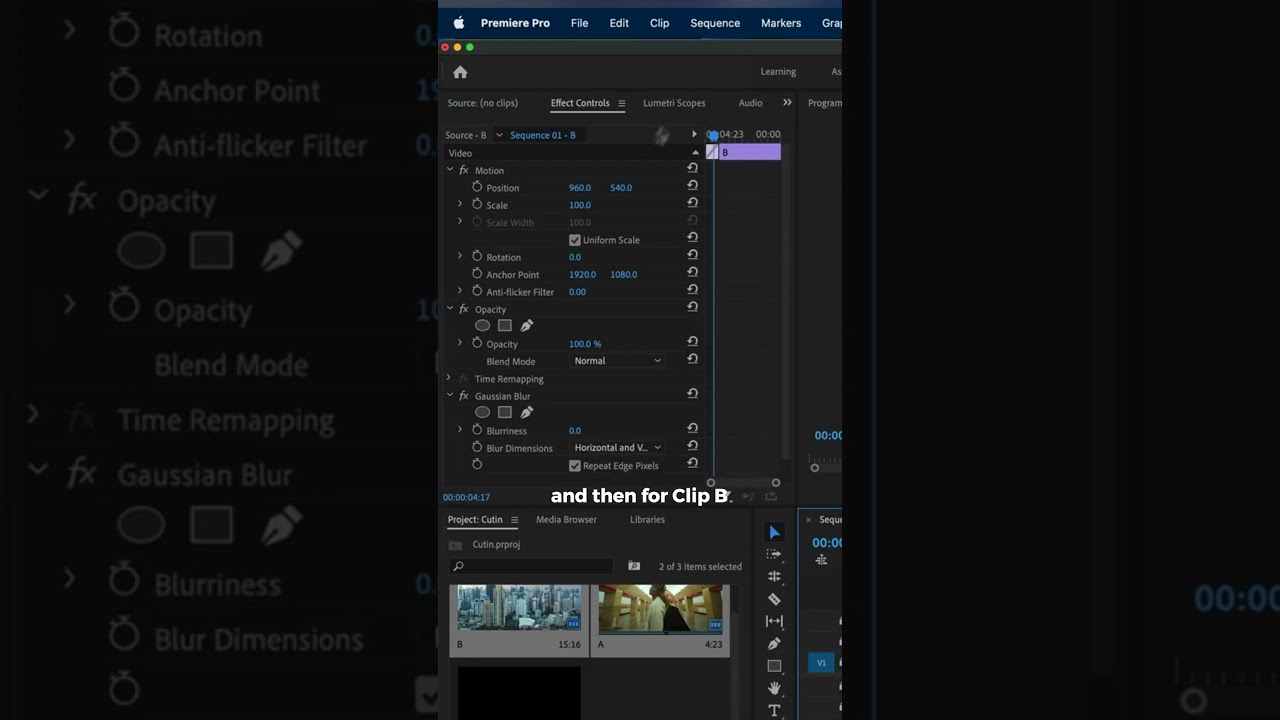Create 4-point polygon mask under Opacity

click(505, 326)
